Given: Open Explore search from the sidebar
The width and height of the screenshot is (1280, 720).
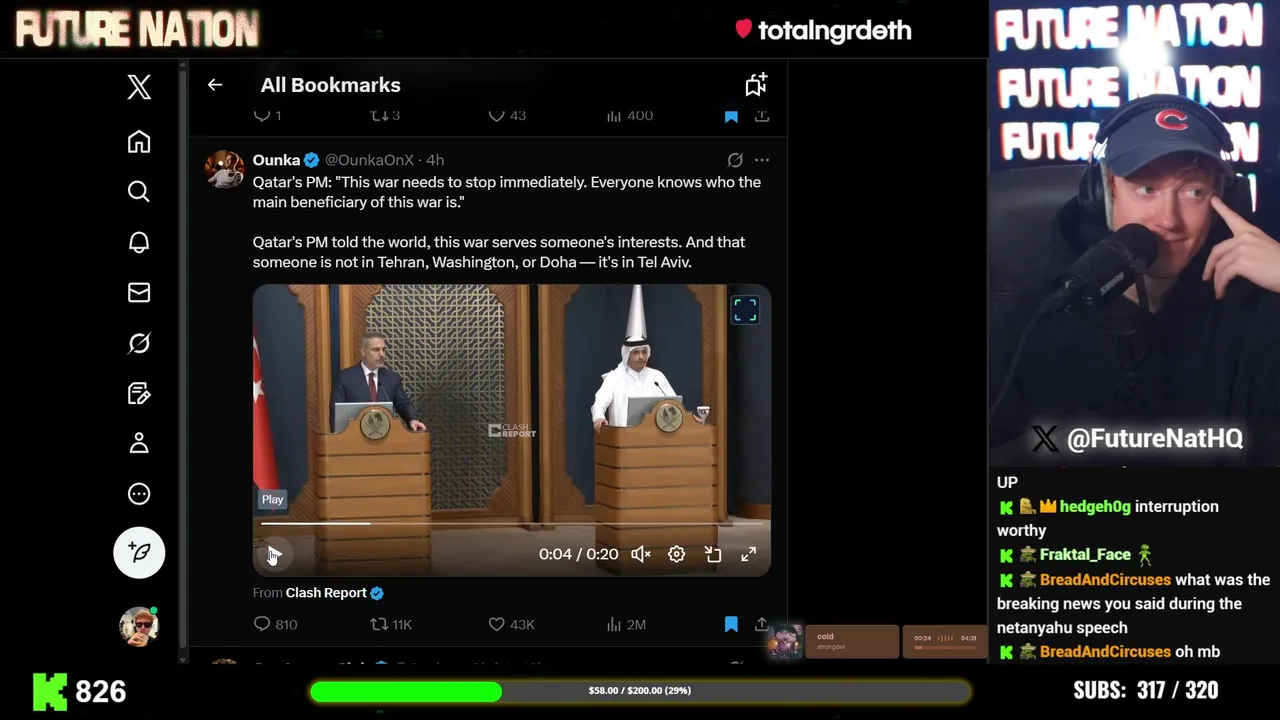Looking at the screenshot, I should coord(139,191).
